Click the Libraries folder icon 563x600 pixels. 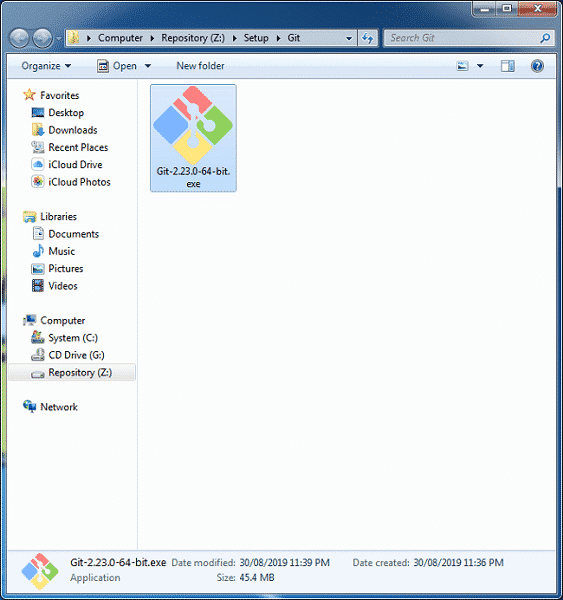pyautogui.click(x=29, y=217)
